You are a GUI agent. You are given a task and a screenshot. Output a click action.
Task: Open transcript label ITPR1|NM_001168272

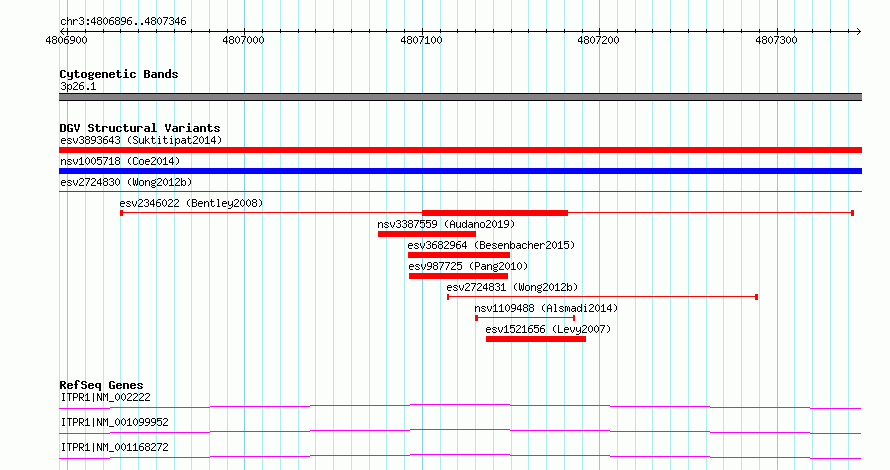click(x=114, y=447)
